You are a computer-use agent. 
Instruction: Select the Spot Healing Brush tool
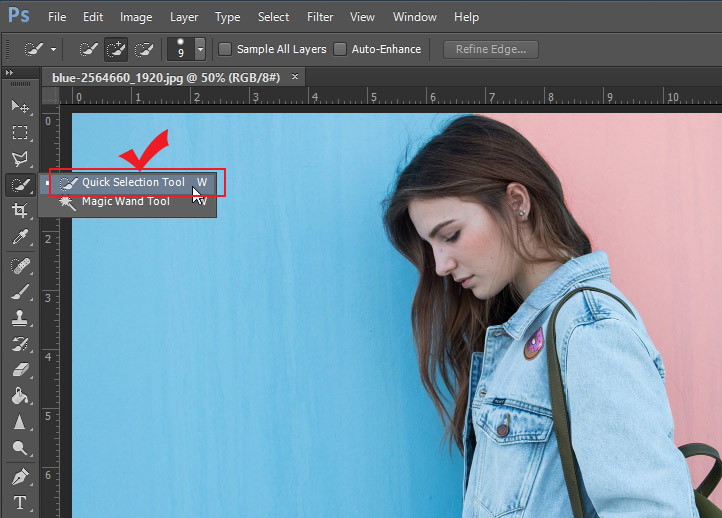(x=20, y=266)
